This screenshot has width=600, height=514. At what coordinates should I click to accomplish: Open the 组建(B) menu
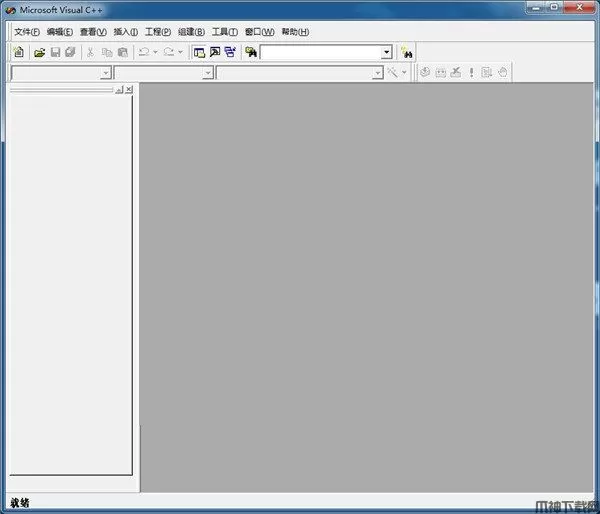[x=191, y=32]
